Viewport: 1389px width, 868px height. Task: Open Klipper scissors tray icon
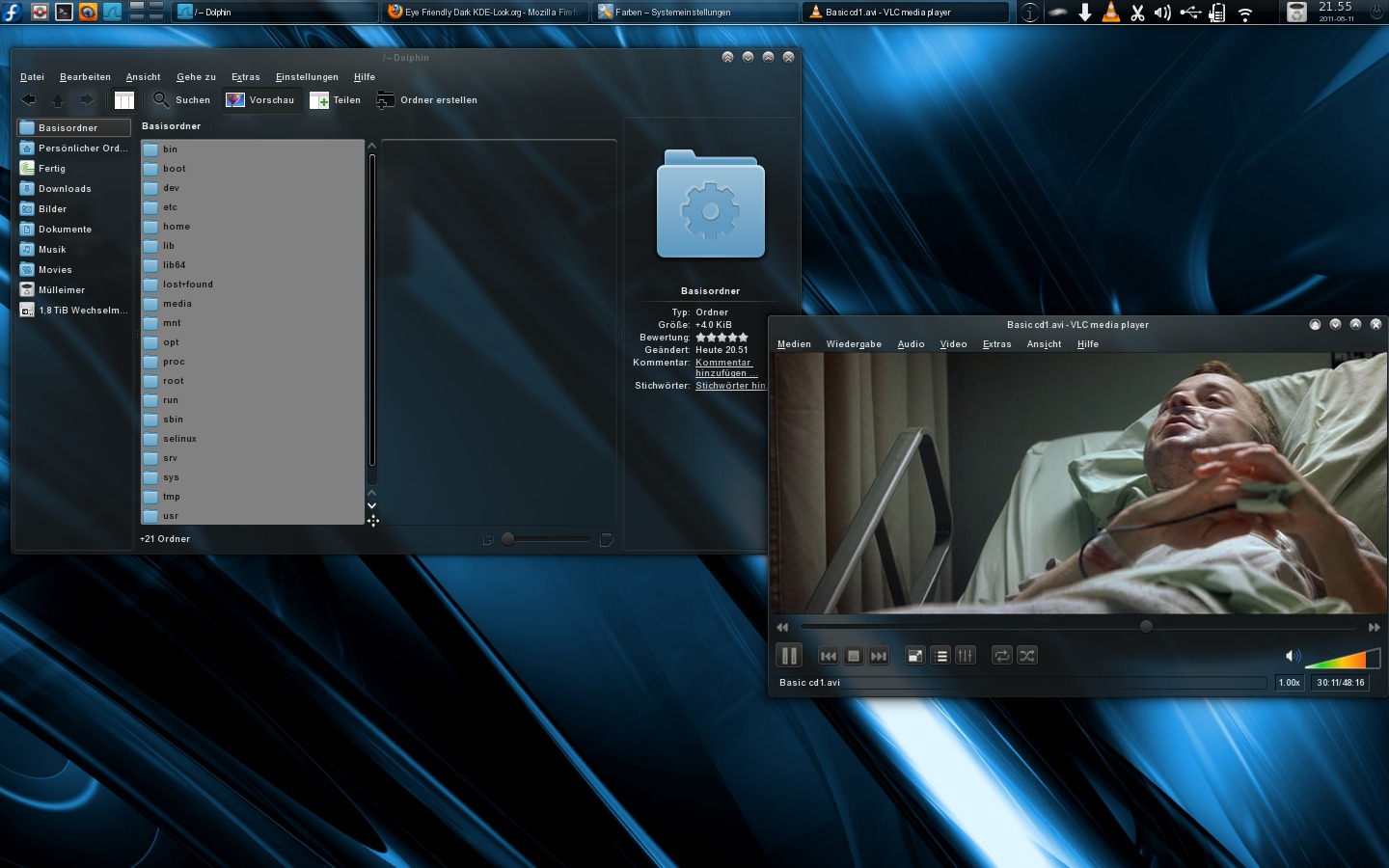(x=1137, y=13)
